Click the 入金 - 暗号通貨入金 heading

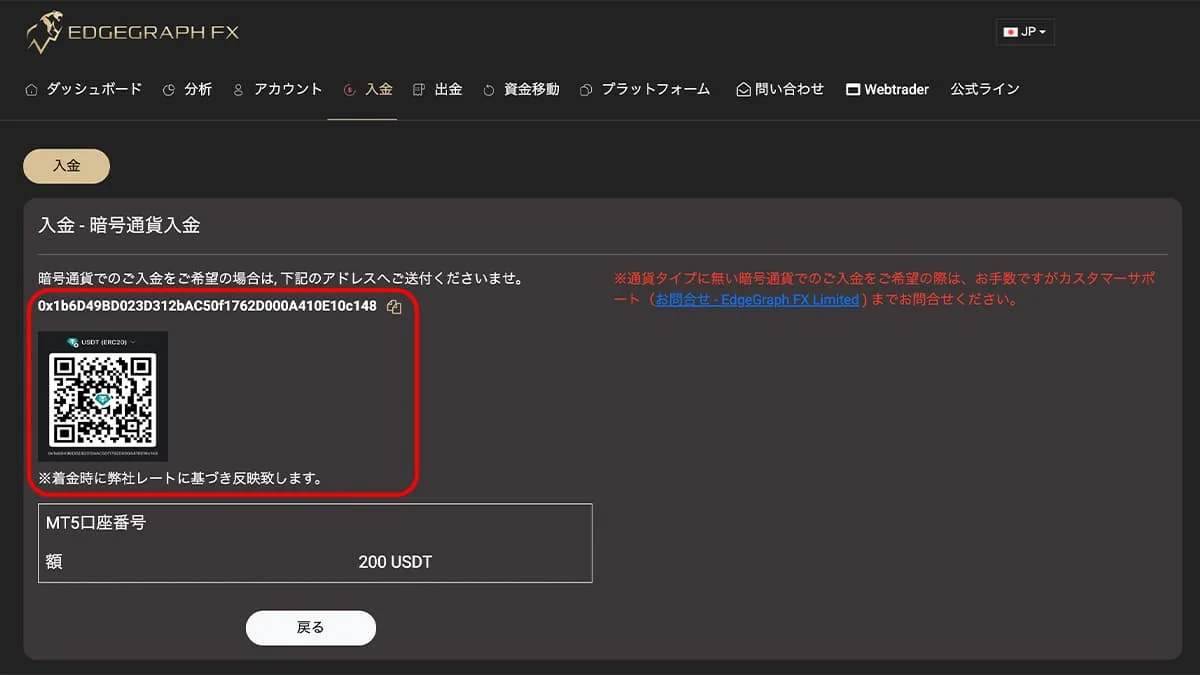point(119,225)
